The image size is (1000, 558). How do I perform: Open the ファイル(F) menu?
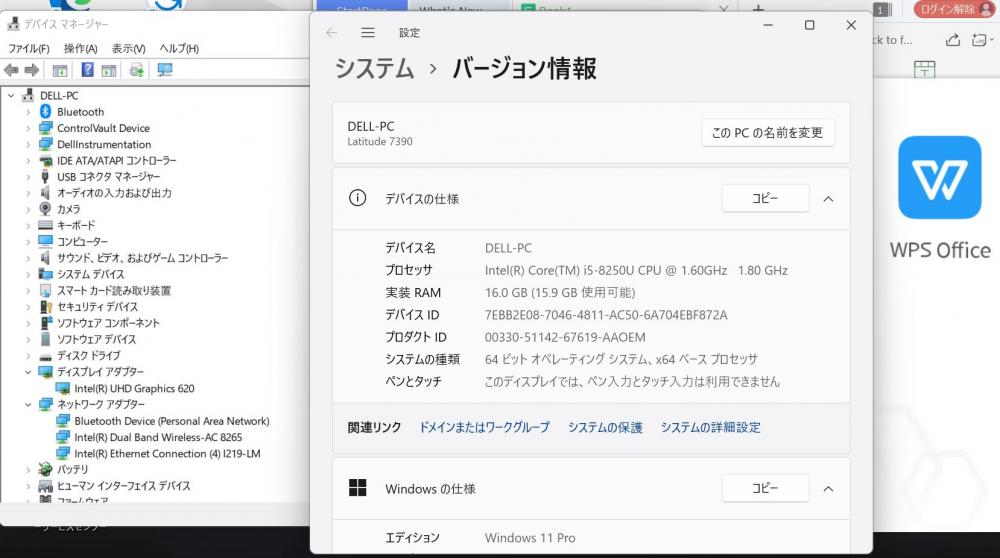point(29,48)
